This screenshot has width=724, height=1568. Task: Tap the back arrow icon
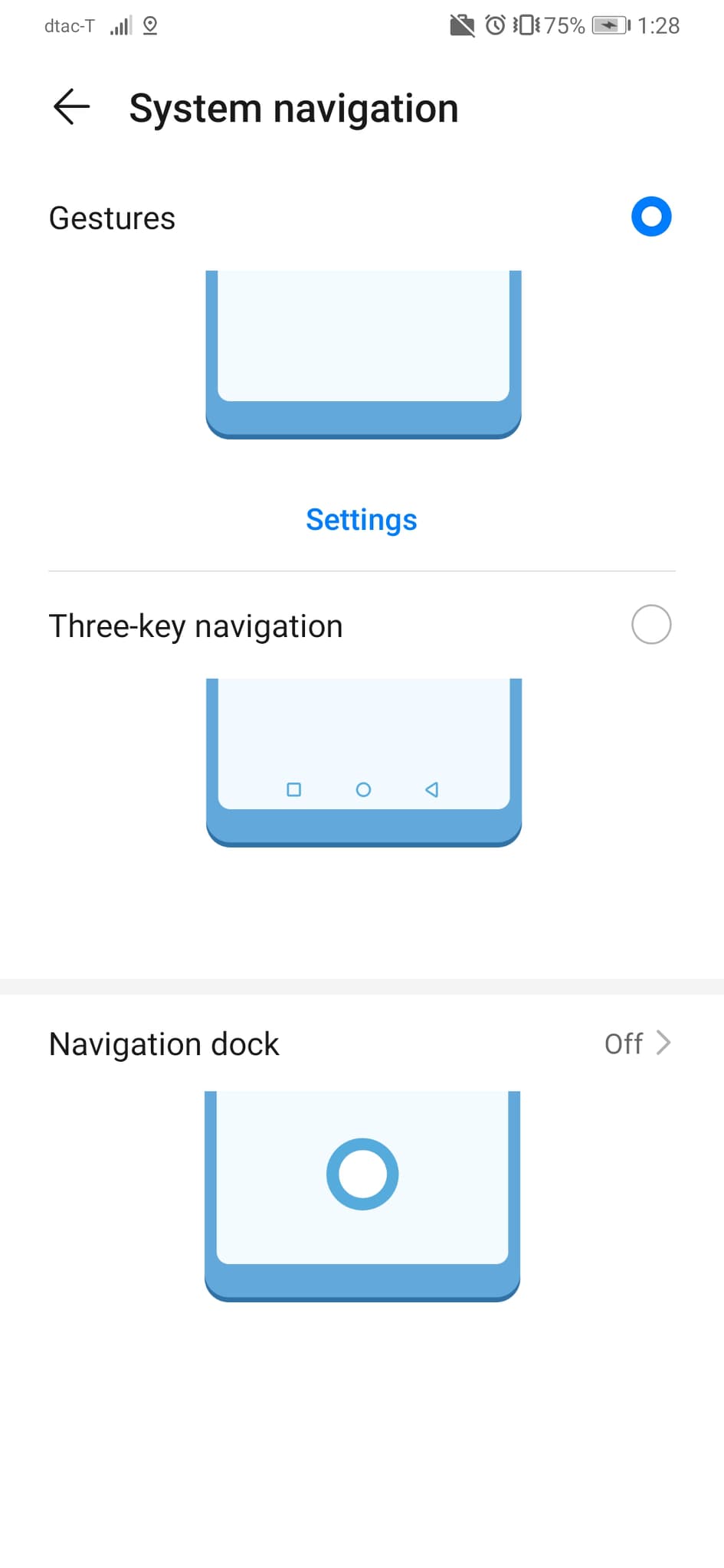pyautogui.click(x=71, y=106)
